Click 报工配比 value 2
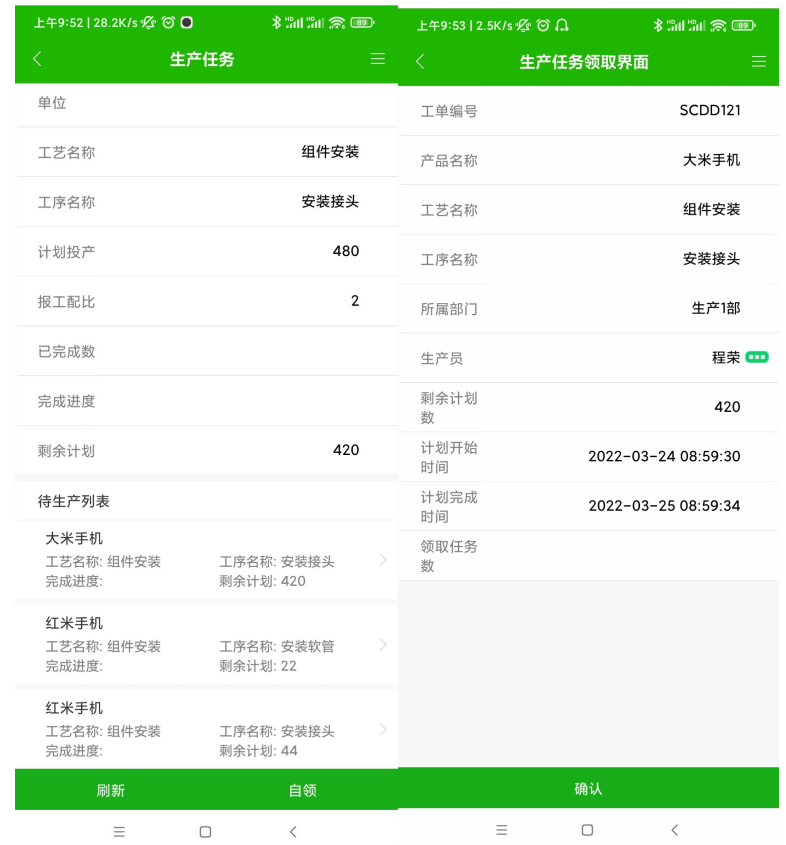 354,301
